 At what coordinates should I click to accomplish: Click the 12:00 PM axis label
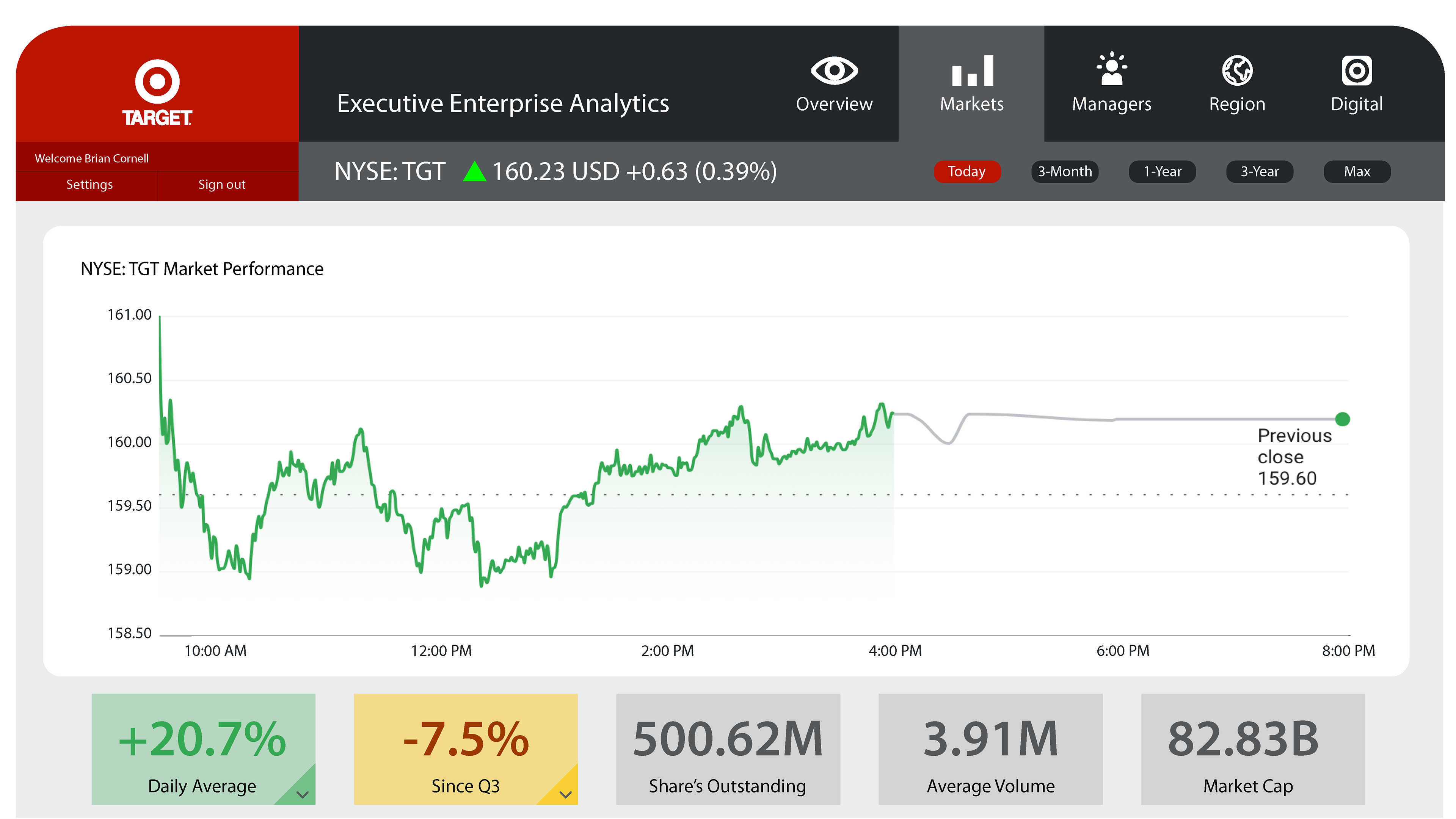click(x=441, y=651)
